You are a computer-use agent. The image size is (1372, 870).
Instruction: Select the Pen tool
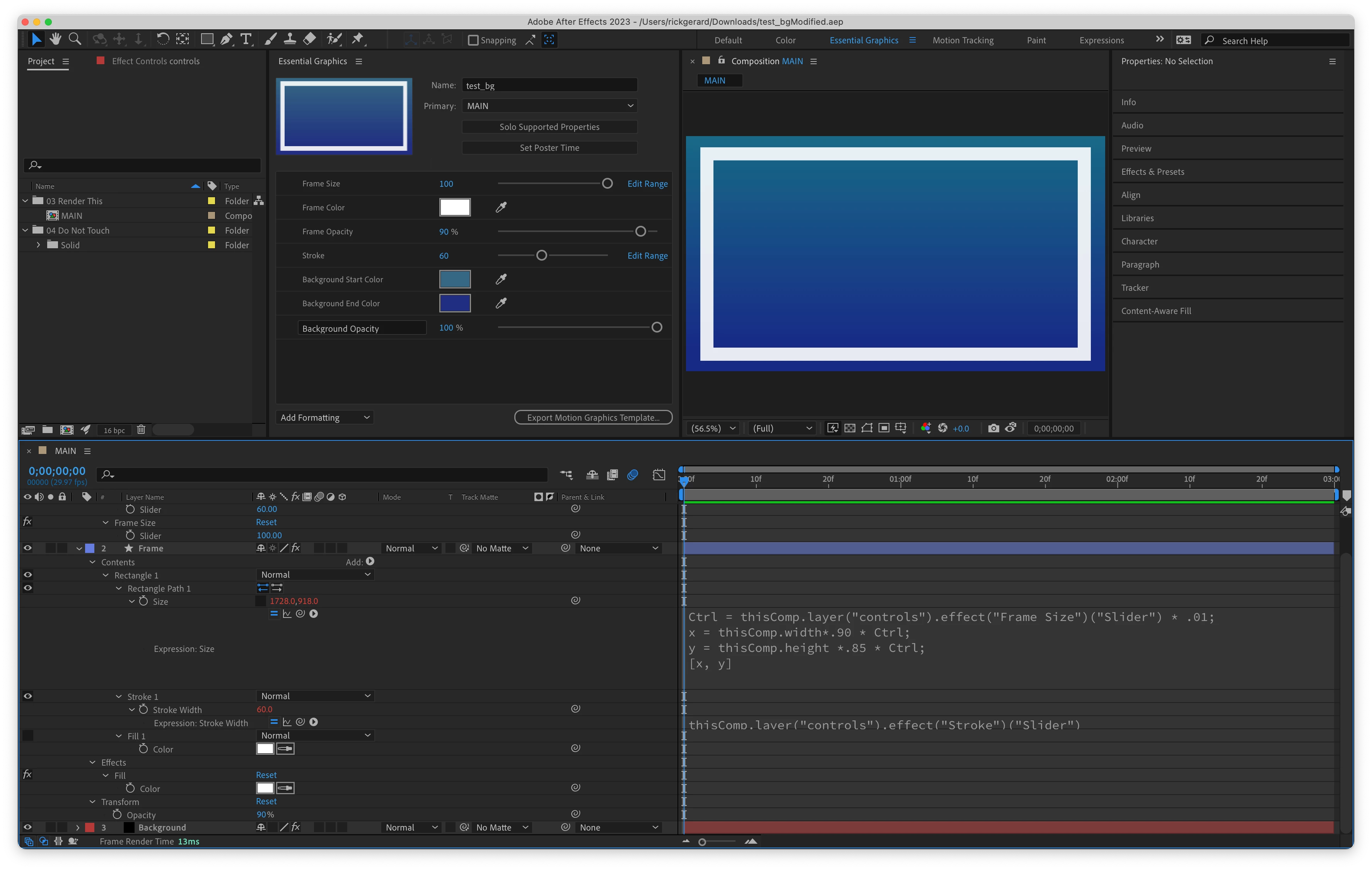226,39
